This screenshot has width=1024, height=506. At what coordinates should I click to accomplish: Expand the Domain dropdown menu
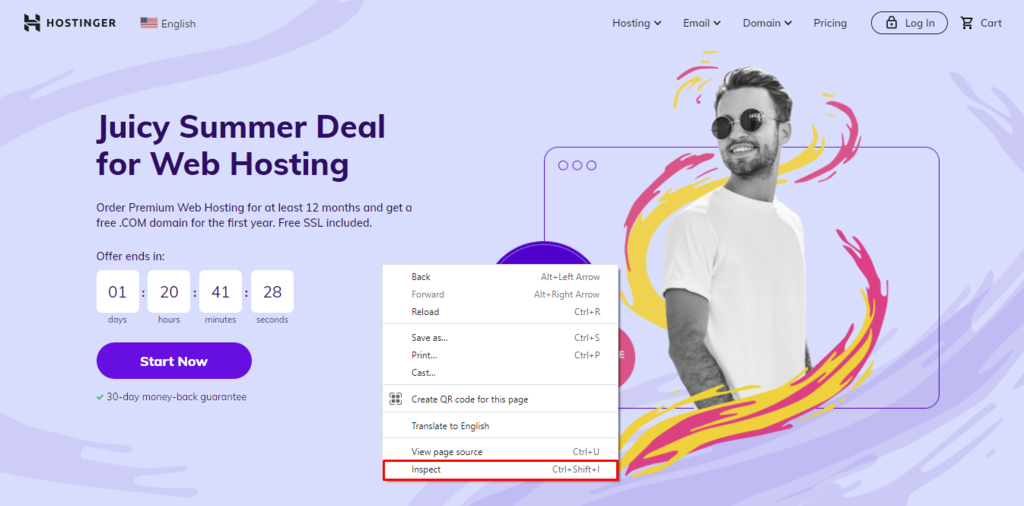(x=767, y=23)
